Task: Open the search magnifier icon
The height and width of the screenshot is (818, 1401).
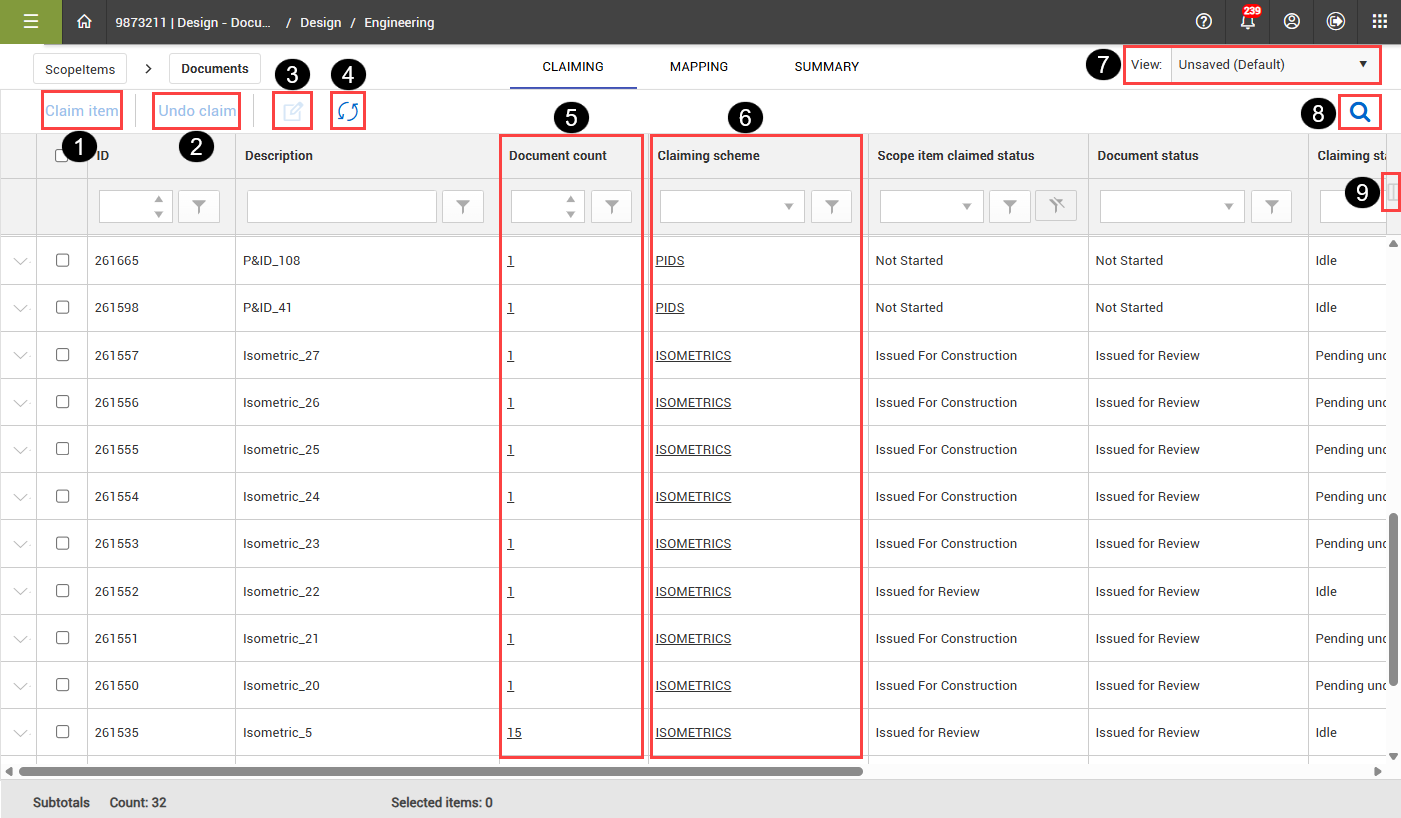Action: click(x=1360, y=112)
